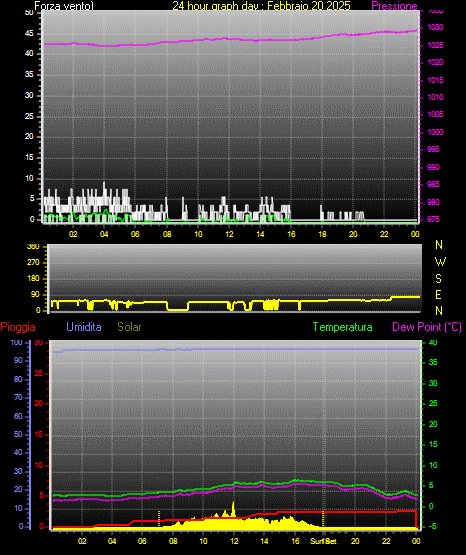Click the 'S' compass direction label
Screen dimensions: 466x555
point(439,279)
